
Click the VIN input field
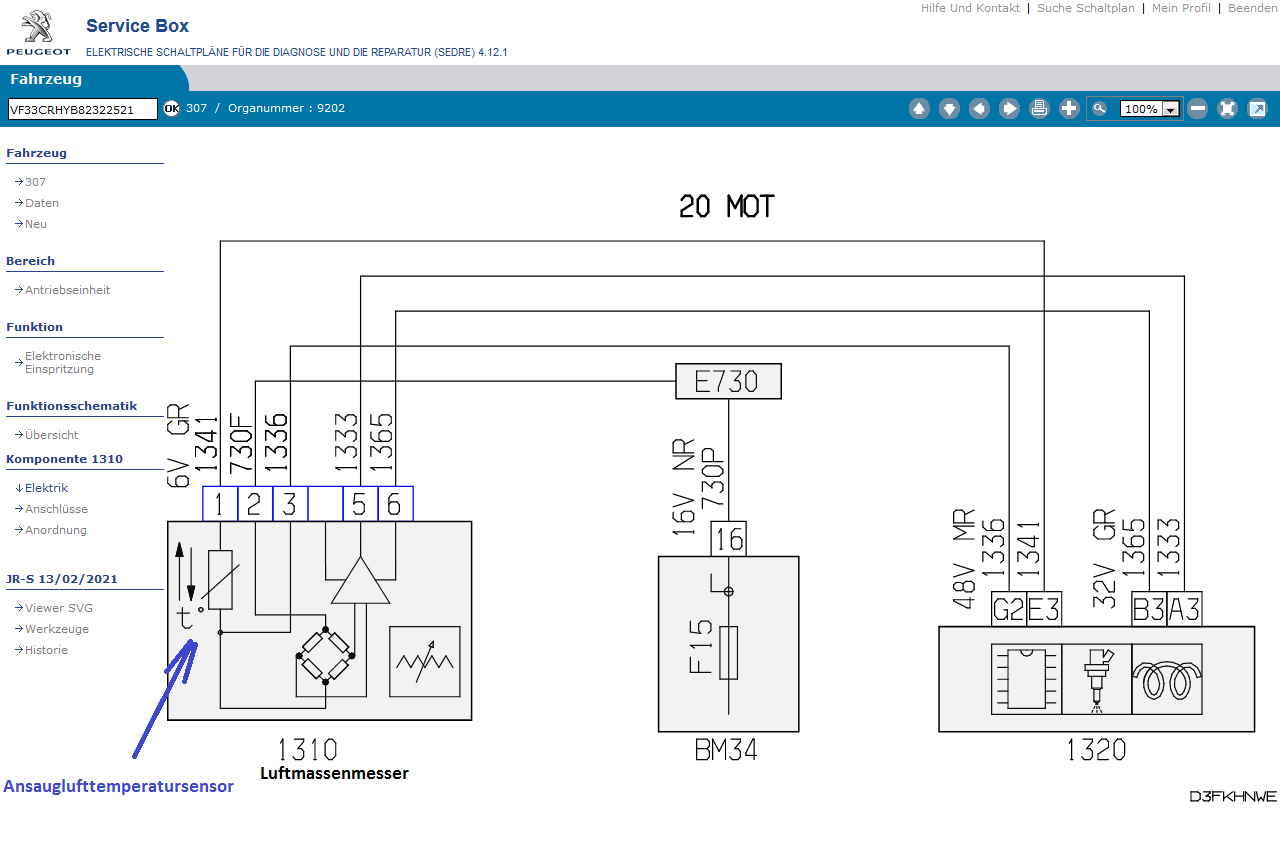[83, 109]
